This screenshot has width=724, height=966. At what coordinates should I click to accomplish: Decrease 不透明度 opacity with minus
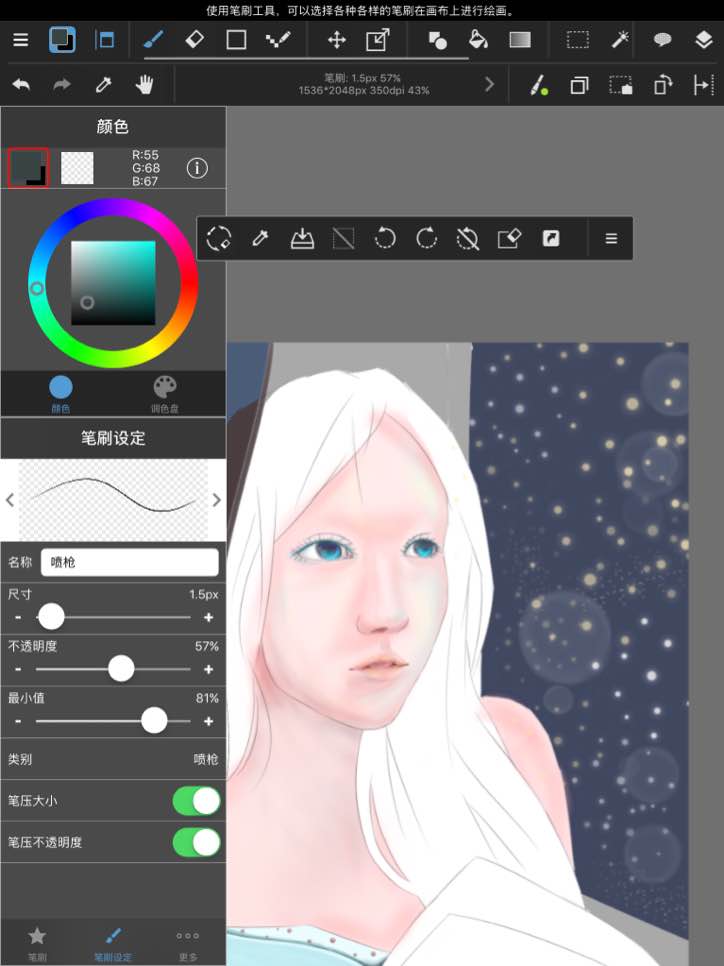[18, 669]
